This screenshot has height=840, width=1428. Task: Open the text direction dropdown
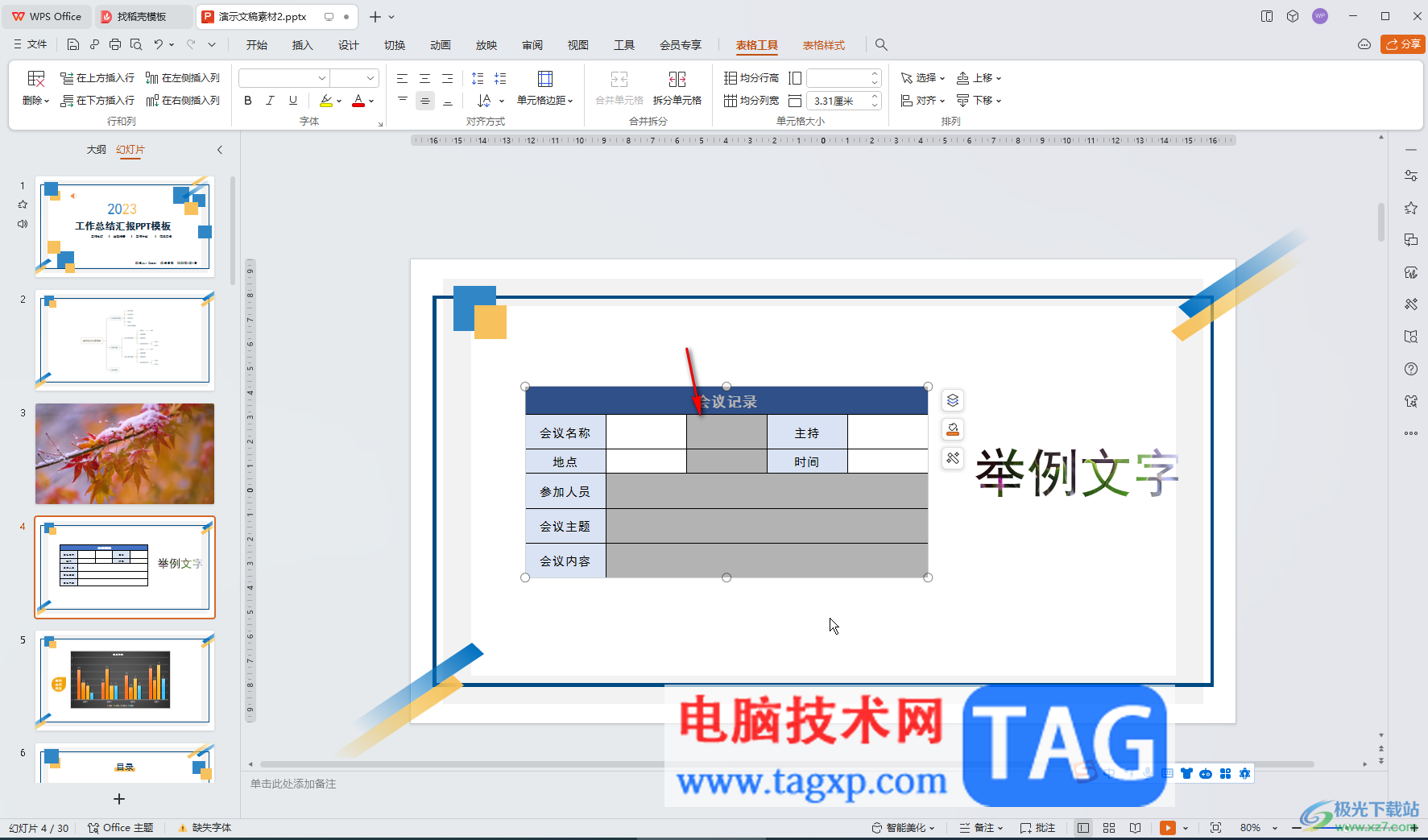490,101
